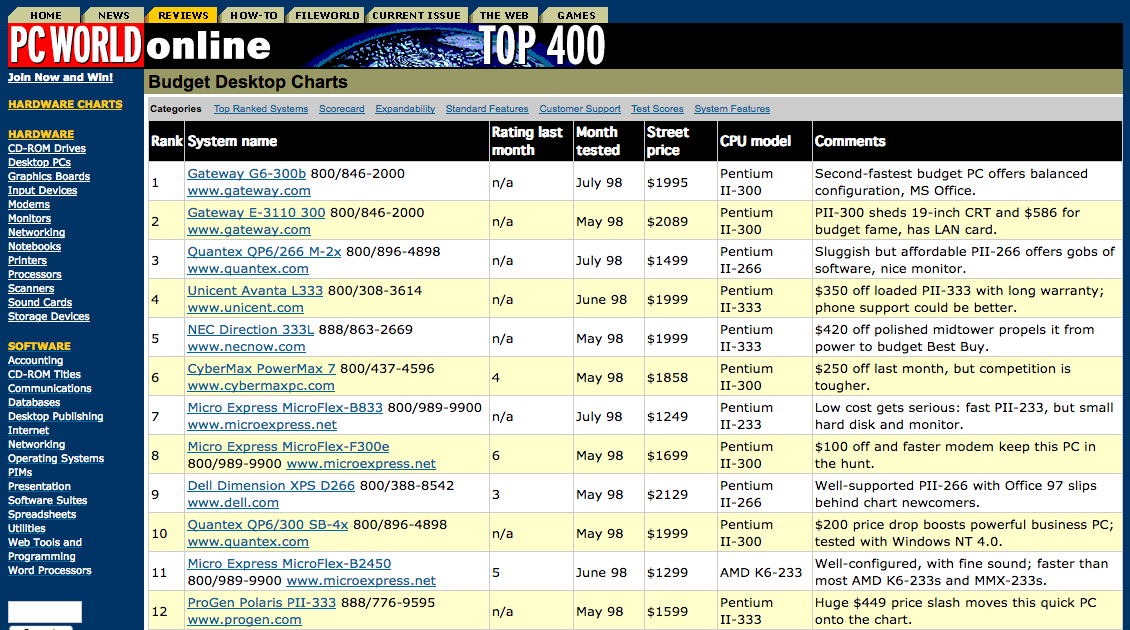Go to Desktop PCs in sidebar

pos(40,162)
